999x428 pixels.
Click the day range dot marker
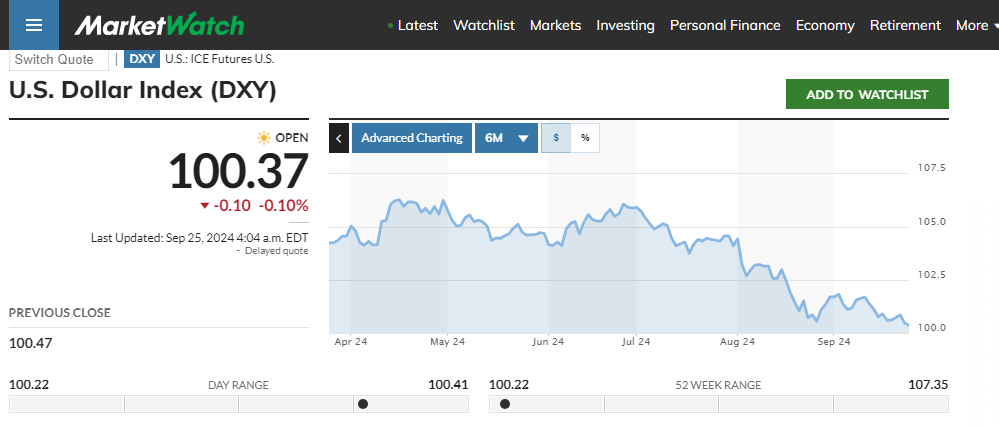(x=363, y=404)
